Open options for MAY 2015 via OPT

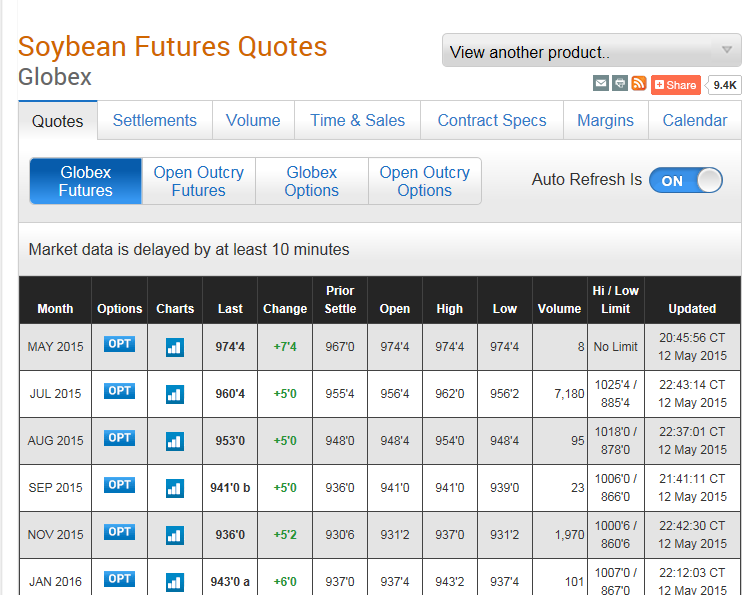pos(119,345)
